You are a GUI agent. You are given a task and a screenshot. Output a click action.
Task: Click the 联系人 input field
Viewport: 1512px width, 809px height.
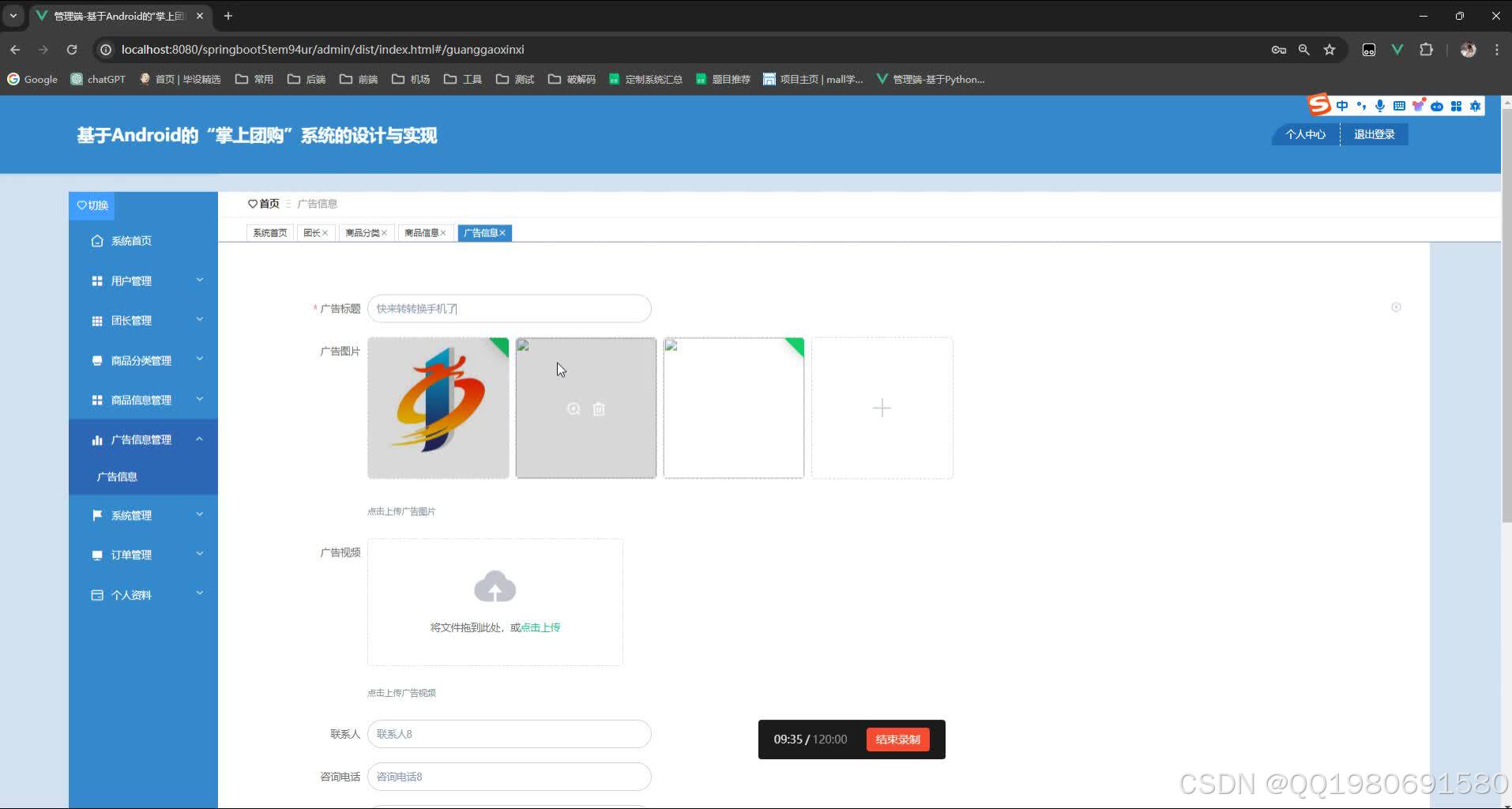(510, 734)
